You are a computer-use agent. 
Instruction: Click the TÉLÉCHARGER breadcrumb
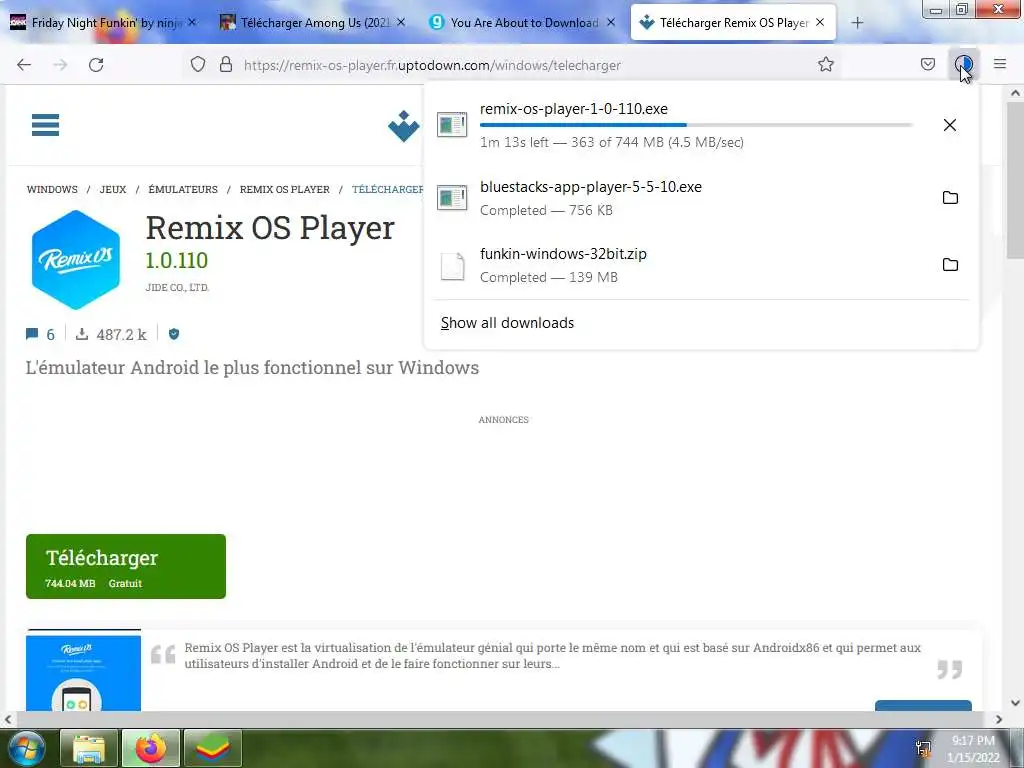pyautogui.click(x=388, y=189)
